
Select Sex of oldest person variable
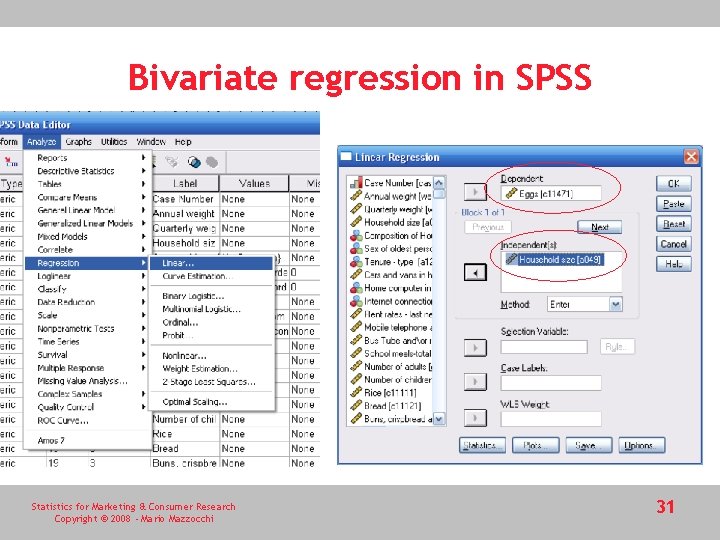[x=391, y=249]
